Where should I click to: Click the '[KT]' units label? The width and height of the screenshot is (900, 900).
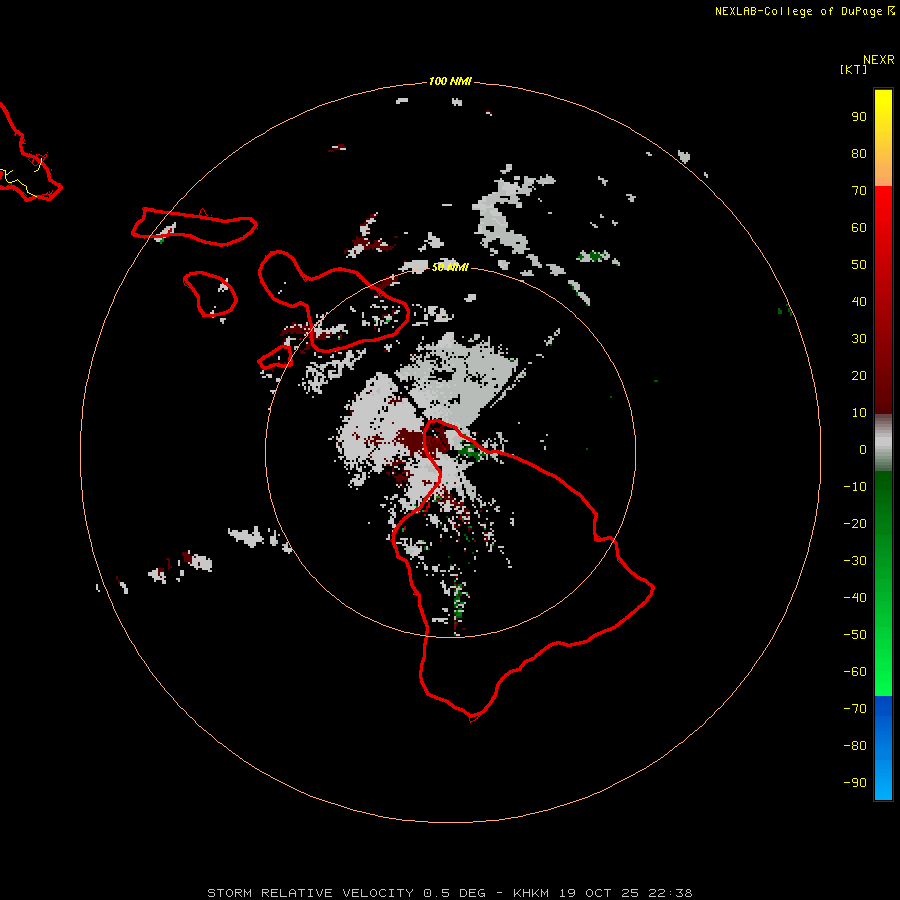pos(853,70)
